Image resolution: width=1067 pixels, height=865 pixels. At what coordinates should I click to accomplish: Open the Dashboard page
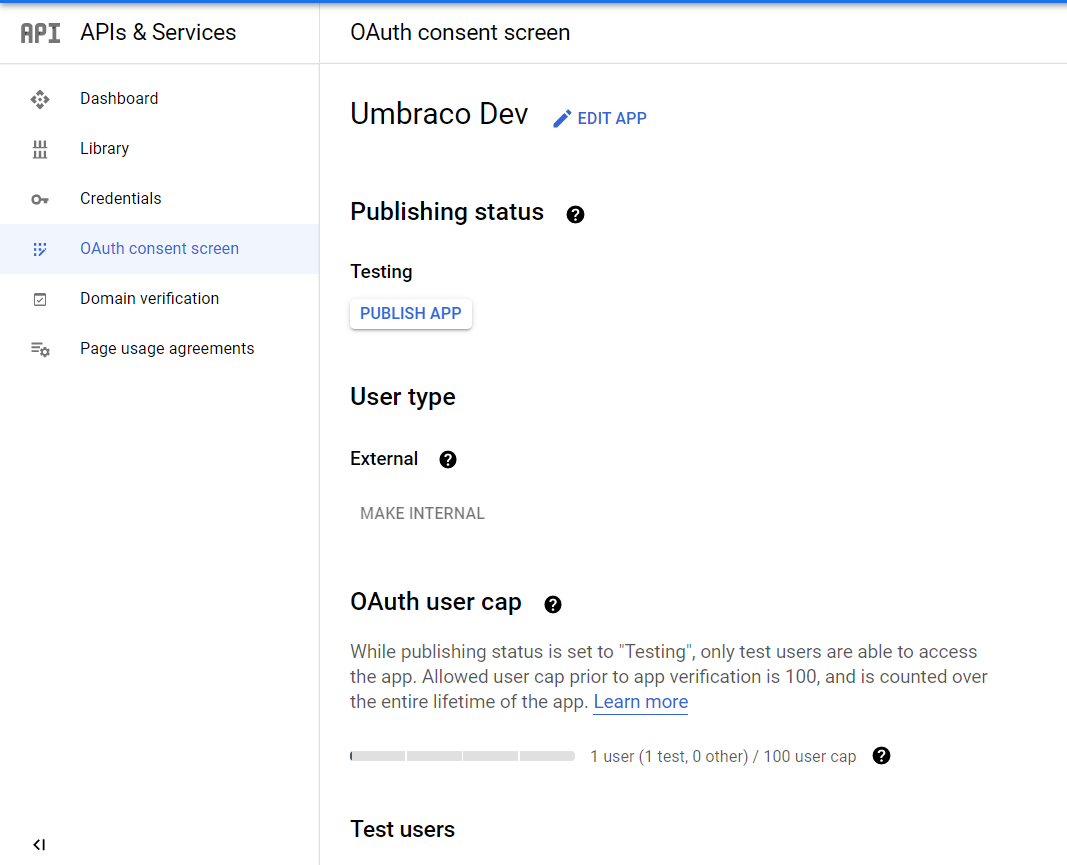pos(159,99)
